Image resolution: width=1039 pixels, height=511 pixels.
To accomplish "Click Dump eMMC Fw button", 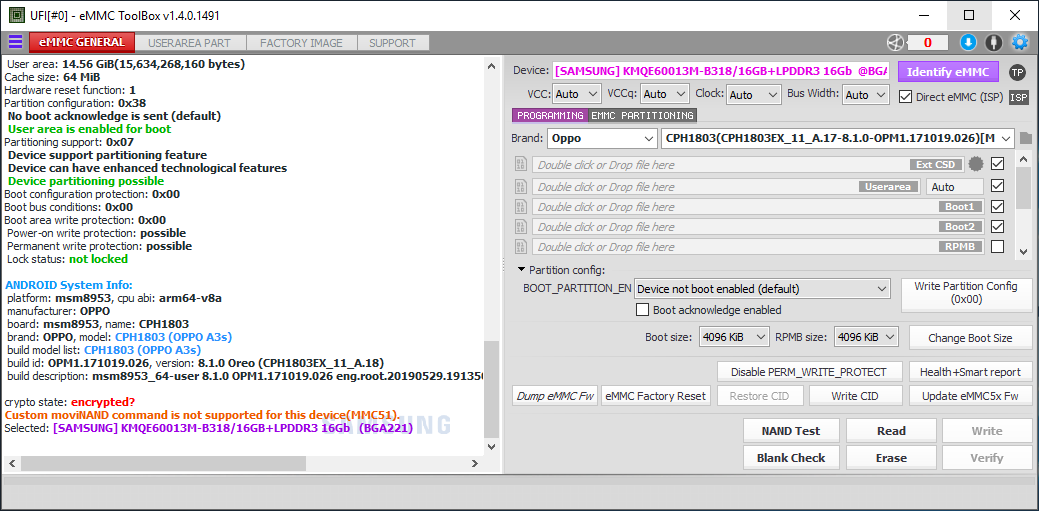I will click(x=555, y=396).
